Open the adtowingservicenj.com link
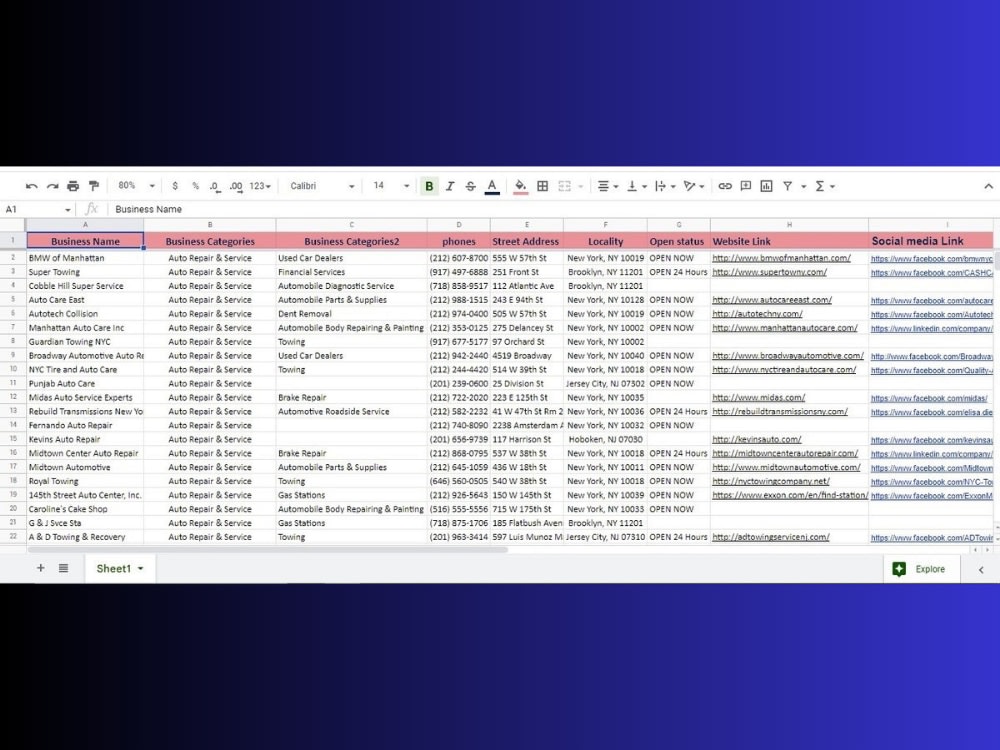The image size is (1000, 750). coord(770,537)
